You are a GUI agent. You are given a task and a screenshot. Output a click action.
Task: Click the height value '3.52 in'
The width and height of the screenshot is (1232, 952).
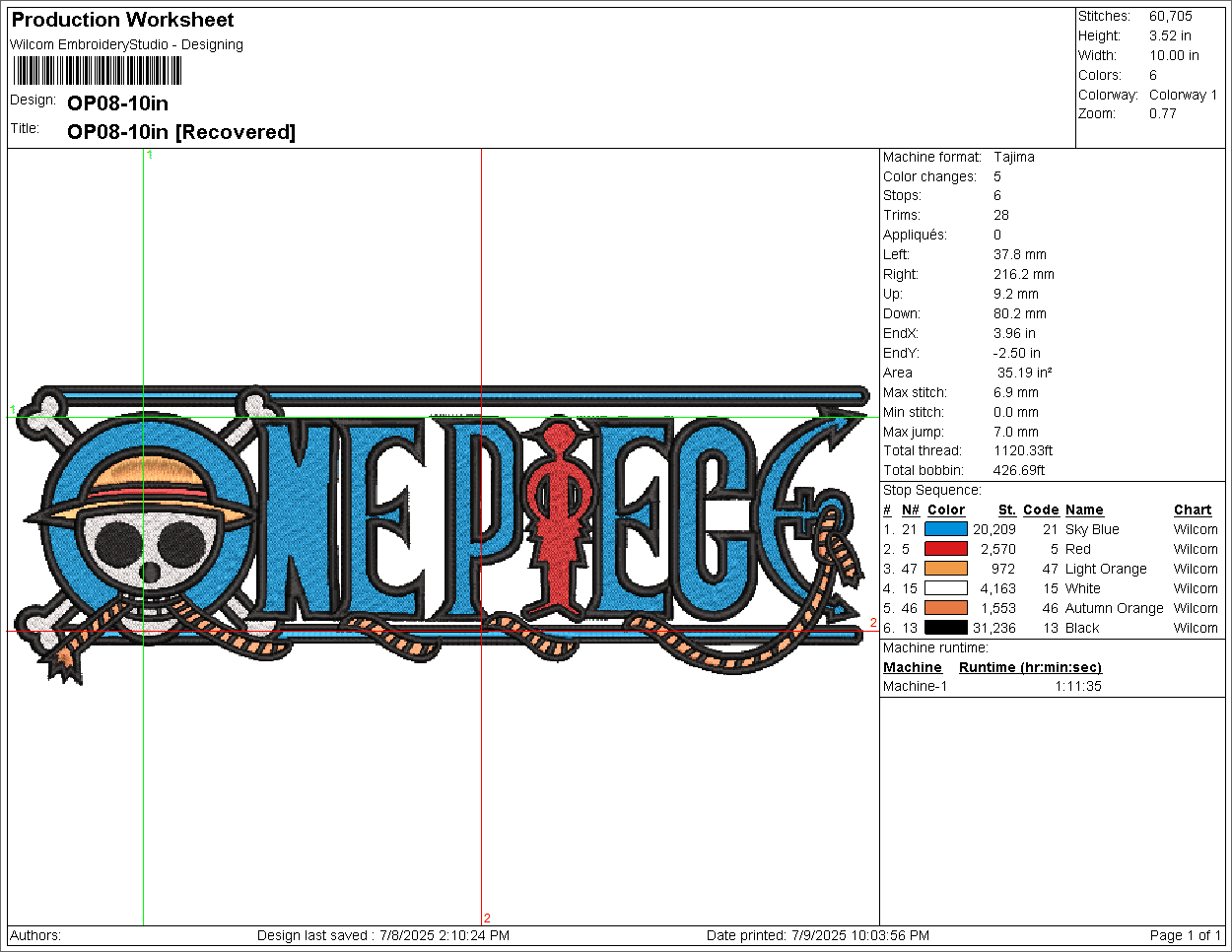tap(1170, 35)
